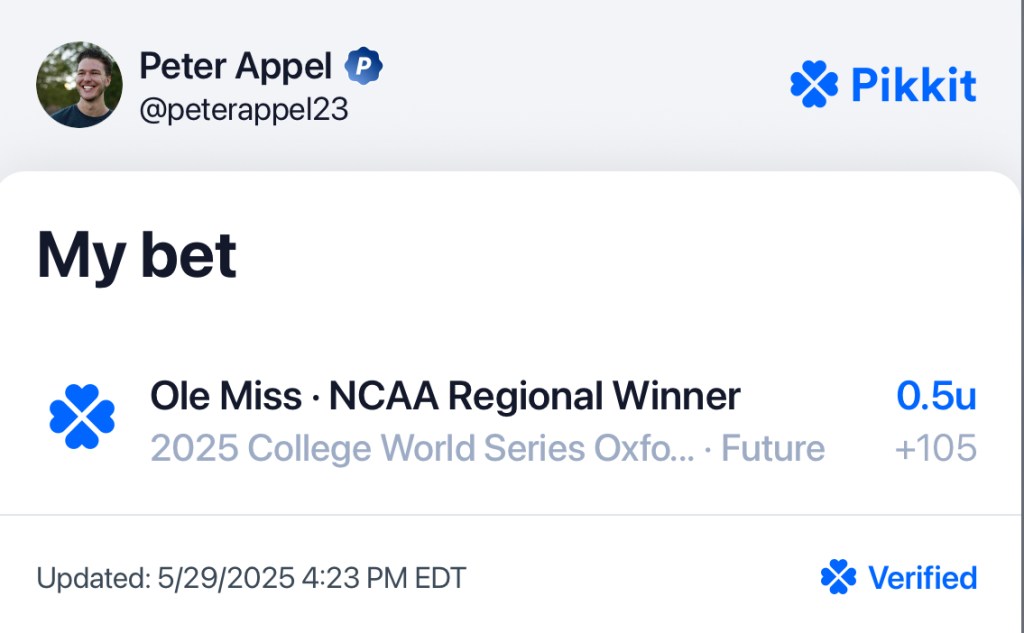The image size is (1024, 633).
Task: Select the Future bet type label
Action: click(x=773, y=449)
